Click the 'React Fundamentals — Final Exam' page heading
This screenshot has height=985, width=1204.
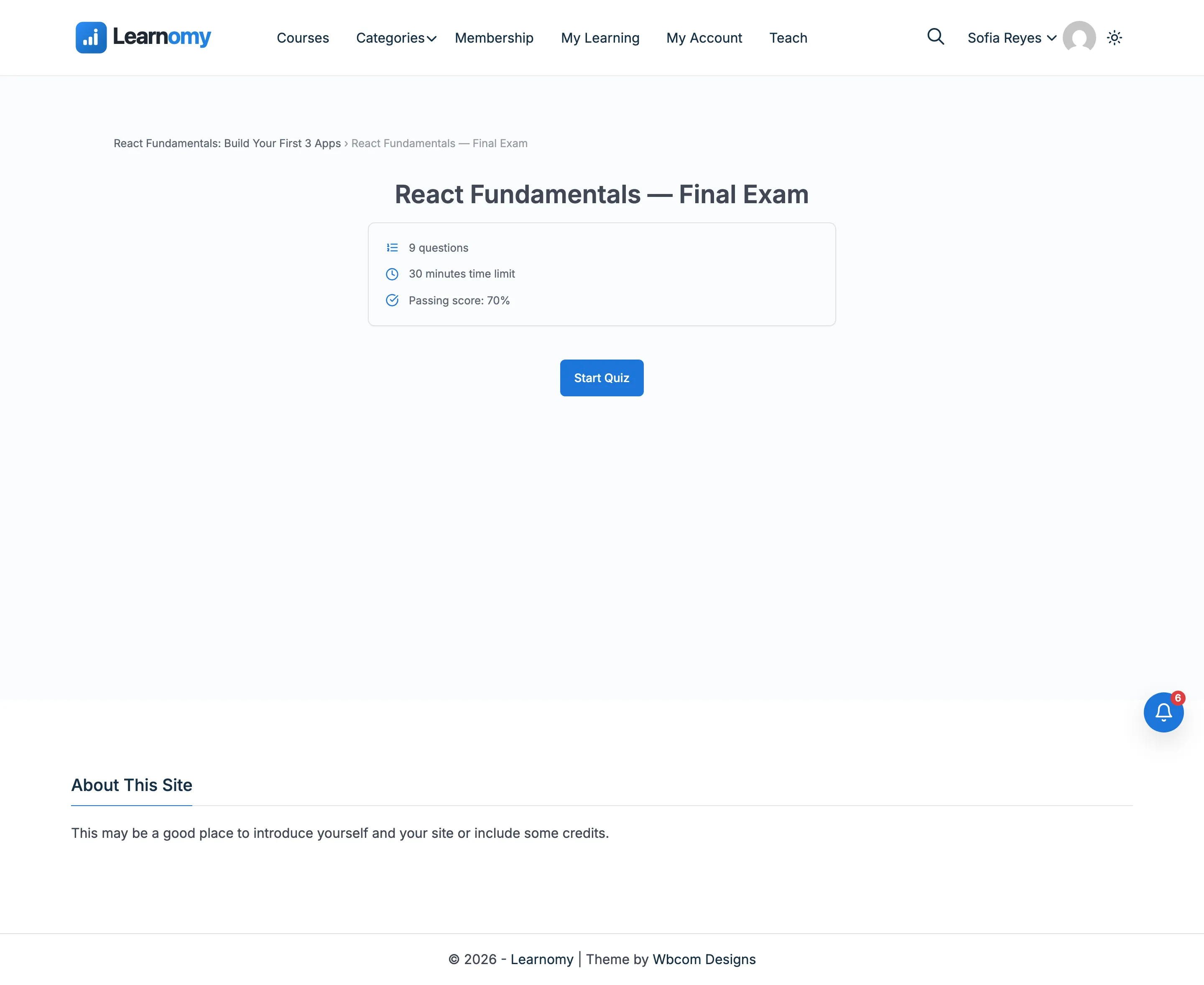(602, 194)
